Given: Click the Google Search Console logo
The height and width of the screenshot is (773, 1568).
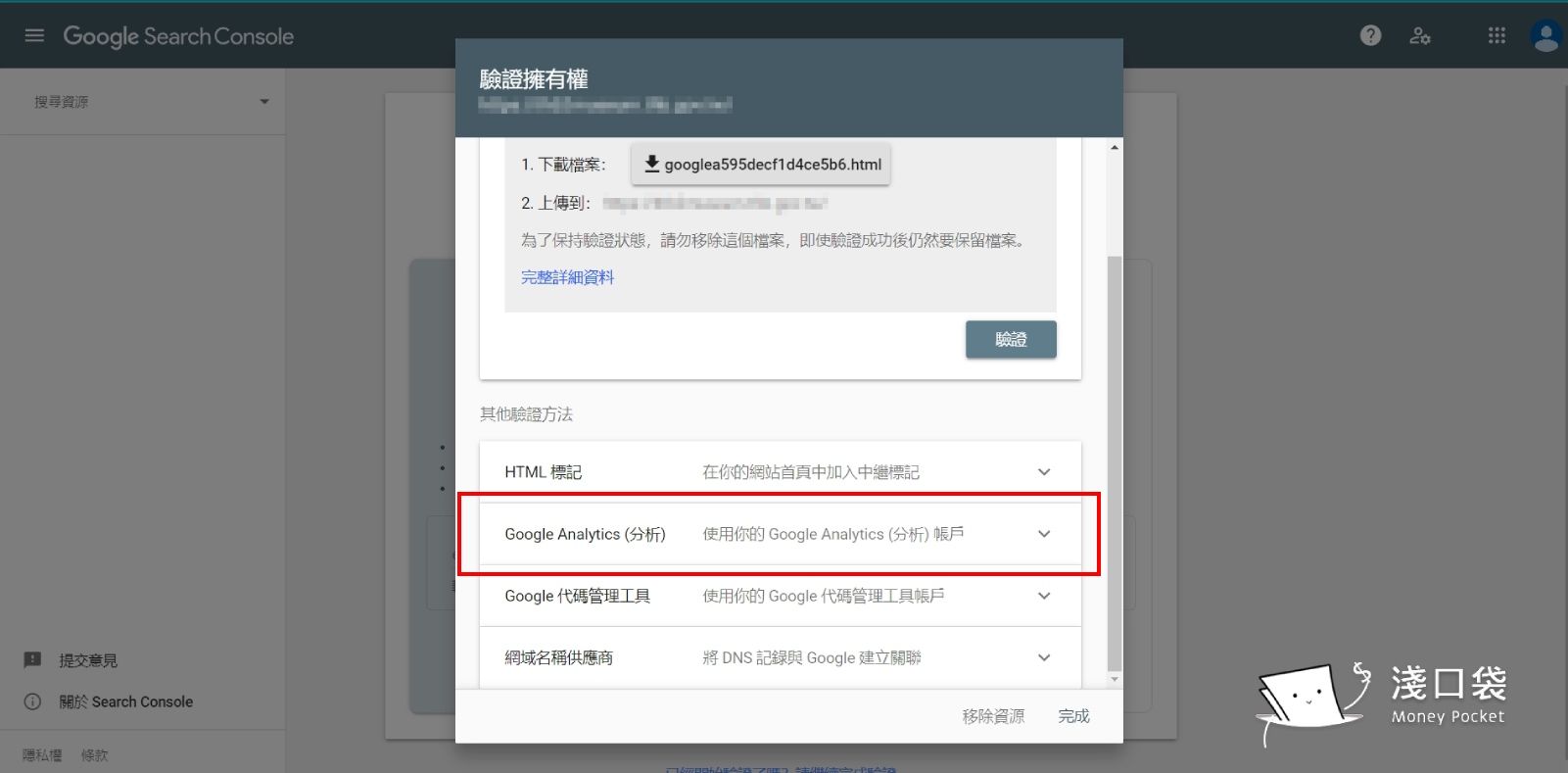Looking at the screenshot, I should [x=178, y=36].
